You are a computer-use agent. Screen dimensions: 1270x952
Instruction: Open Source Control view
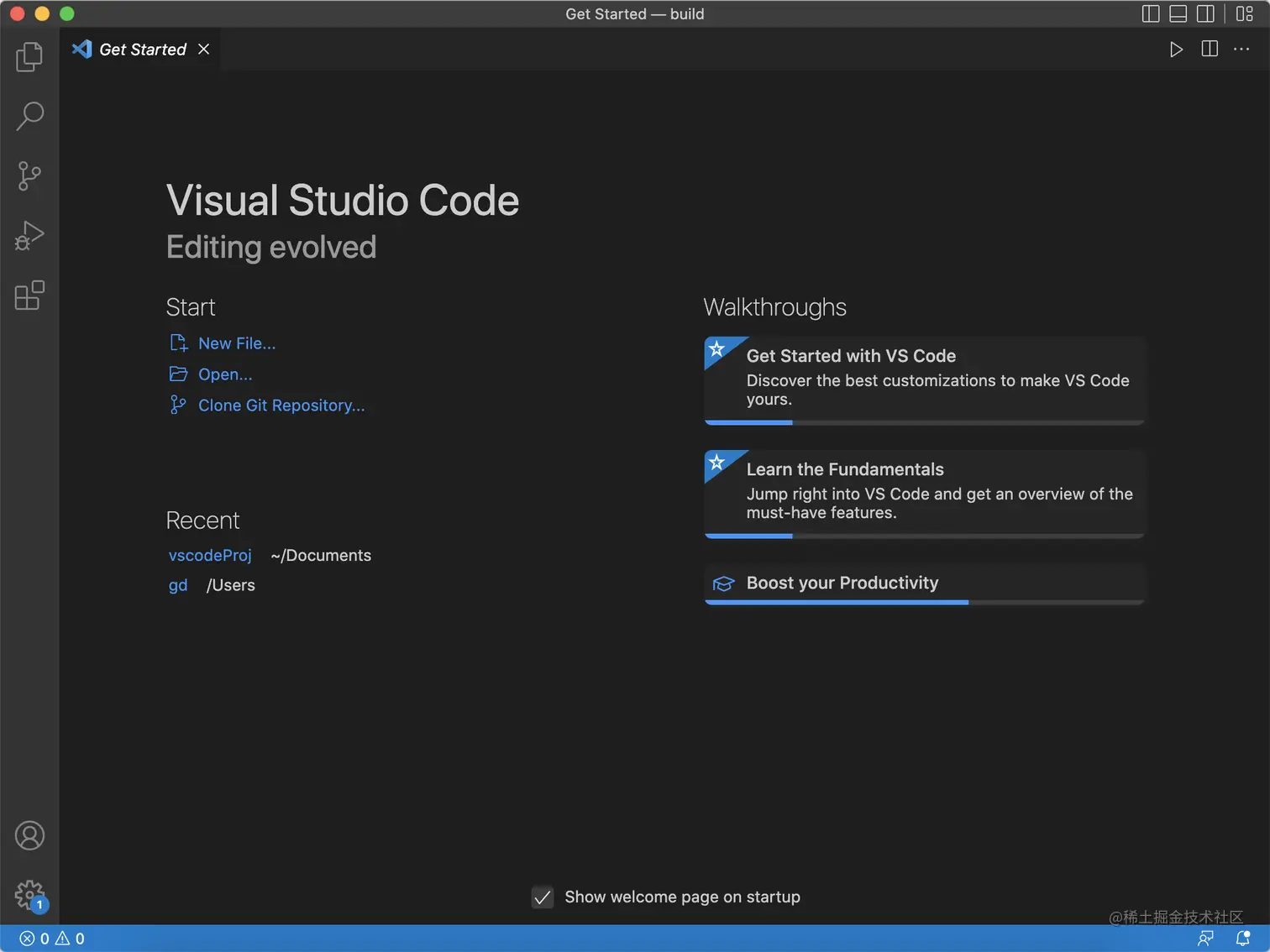pyautogui.click(x=29, y=176)
